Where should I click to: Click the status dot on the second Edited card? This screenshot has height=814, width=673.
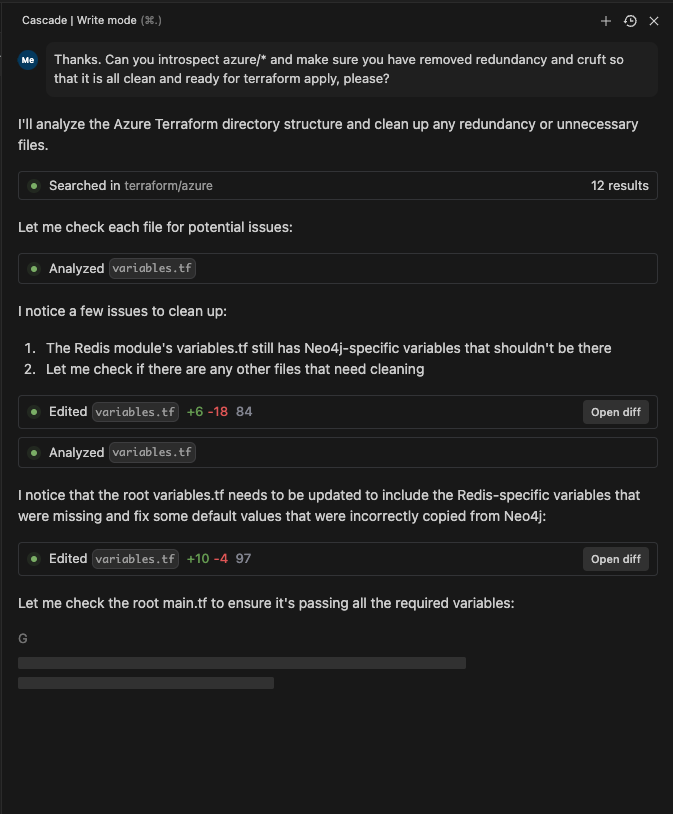[x=34, y=558]
